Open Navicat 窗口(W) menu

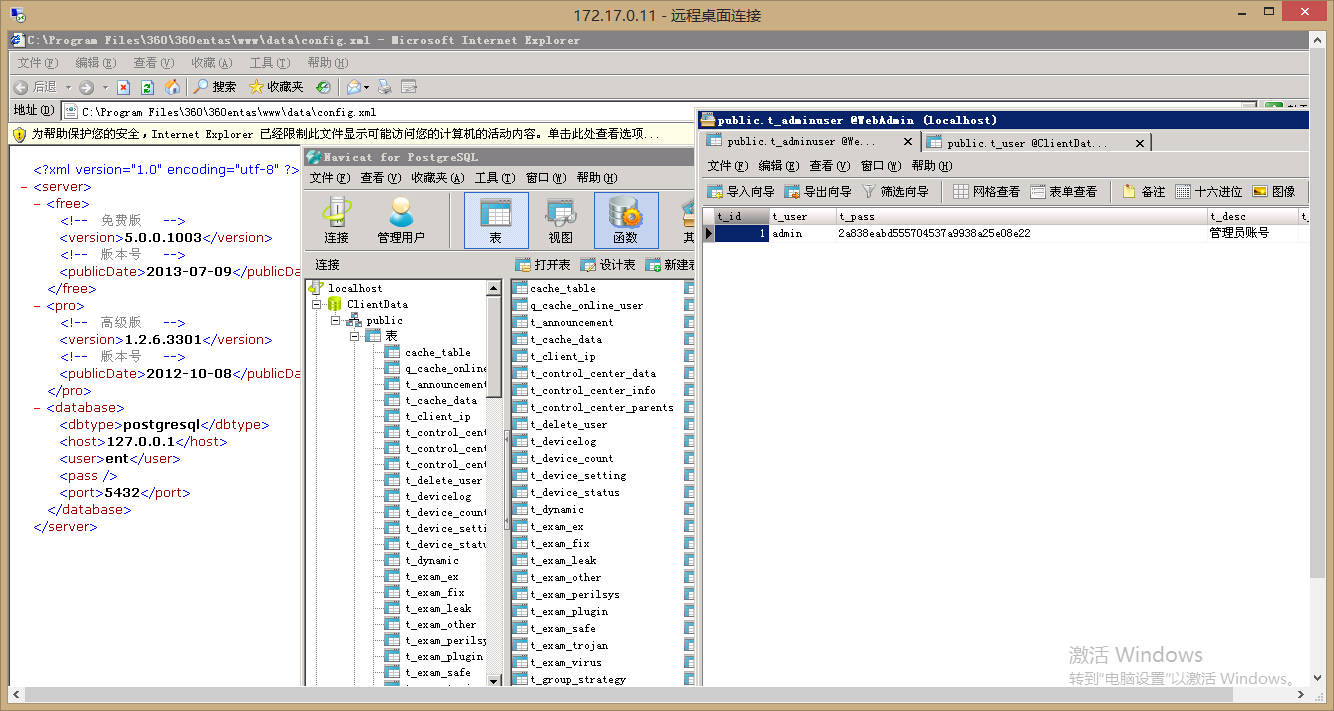point(545,178)
